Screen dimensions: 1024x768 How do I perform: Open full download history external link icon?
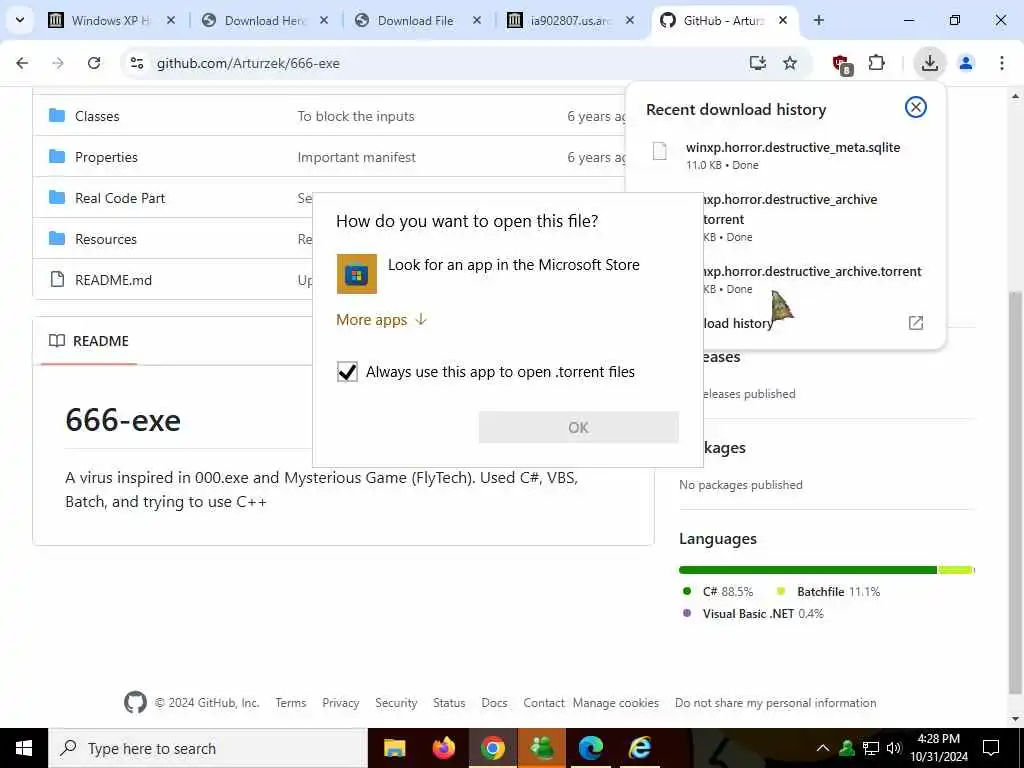[x=916, y=323]
